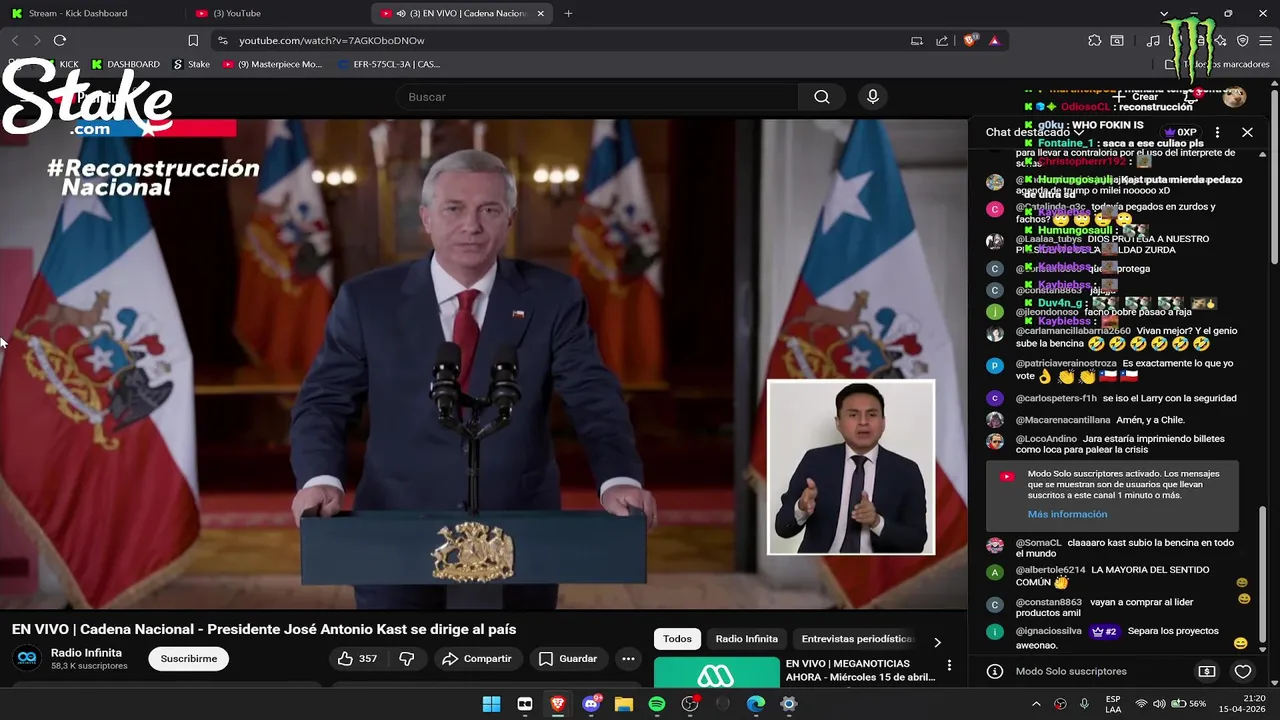Click the YouTube Buscar search field
The image size is (1280, 720).
tap(596, 97)
